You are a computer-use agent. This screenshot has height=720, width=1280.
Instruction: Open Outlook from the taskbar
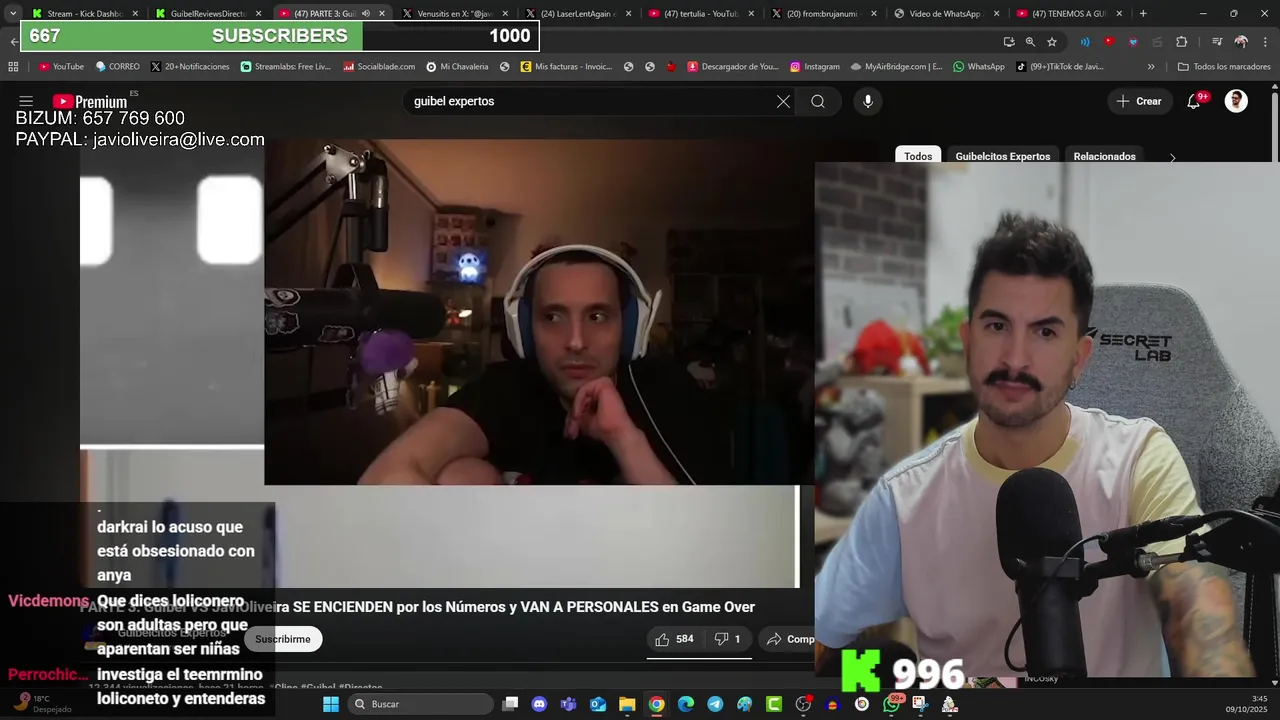(598, 704)
